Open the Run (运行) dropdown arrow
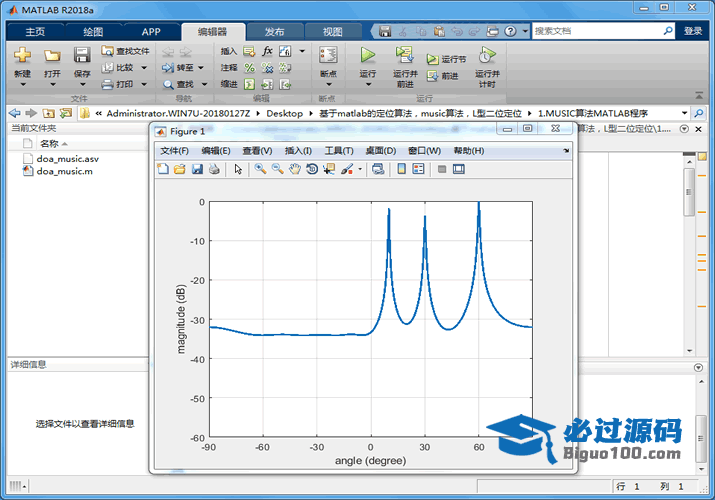Image resolution: width=715 pixels, height=500 pixels. pos(368,84)
